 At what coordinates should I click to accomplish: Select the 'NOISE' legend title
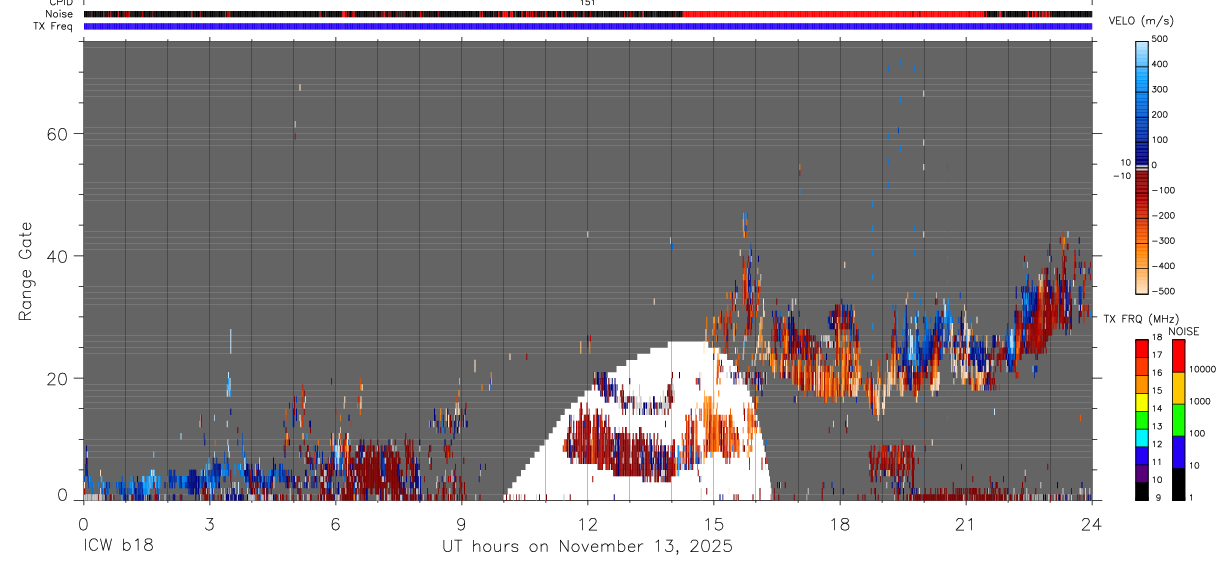[1183, 331]
